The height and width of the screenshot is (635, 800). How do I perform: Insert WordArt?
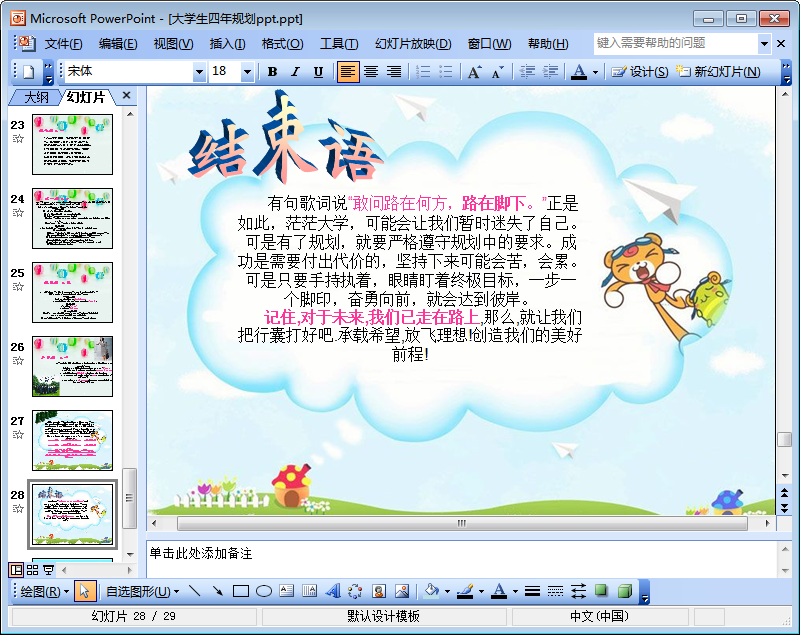click(333, 591)
